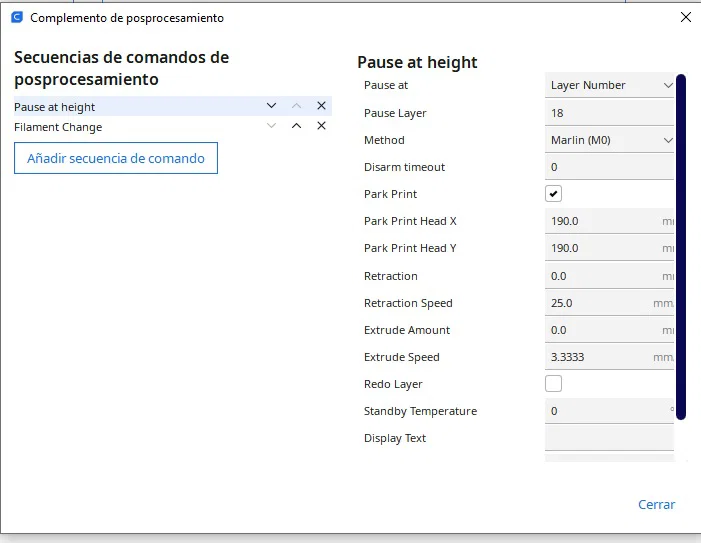The width and height of the screenshot is (701, 543).
Task: Click the Pause at height heading
Action: pos(417,63)
